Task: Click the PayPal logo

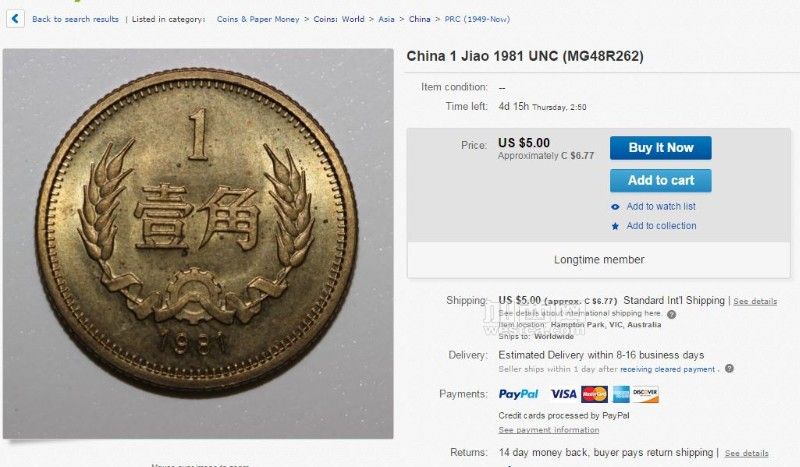Action: pyautogui.click(x=518, y=394)
